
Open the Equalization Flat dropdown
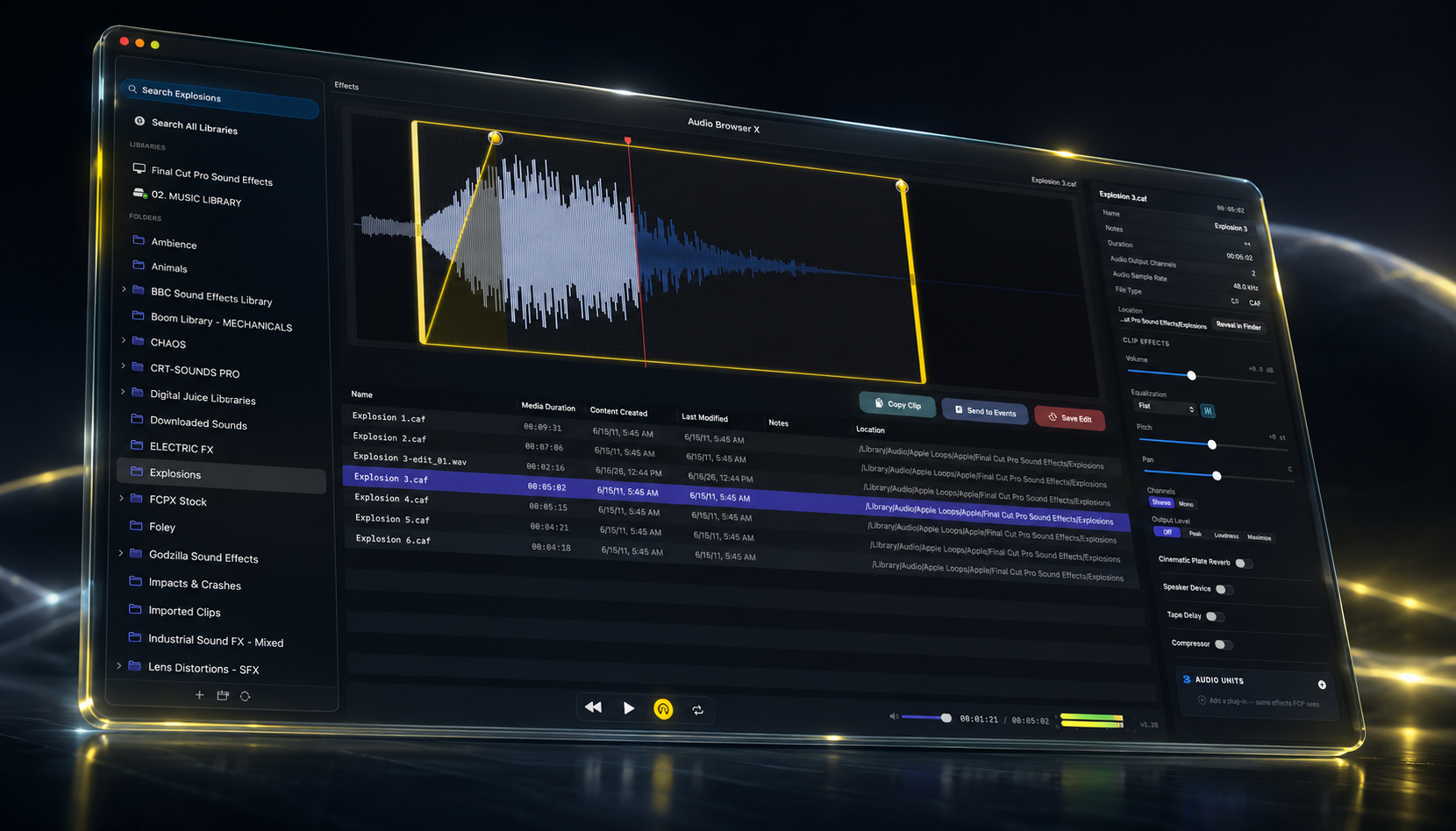(x=1166, y=407)
